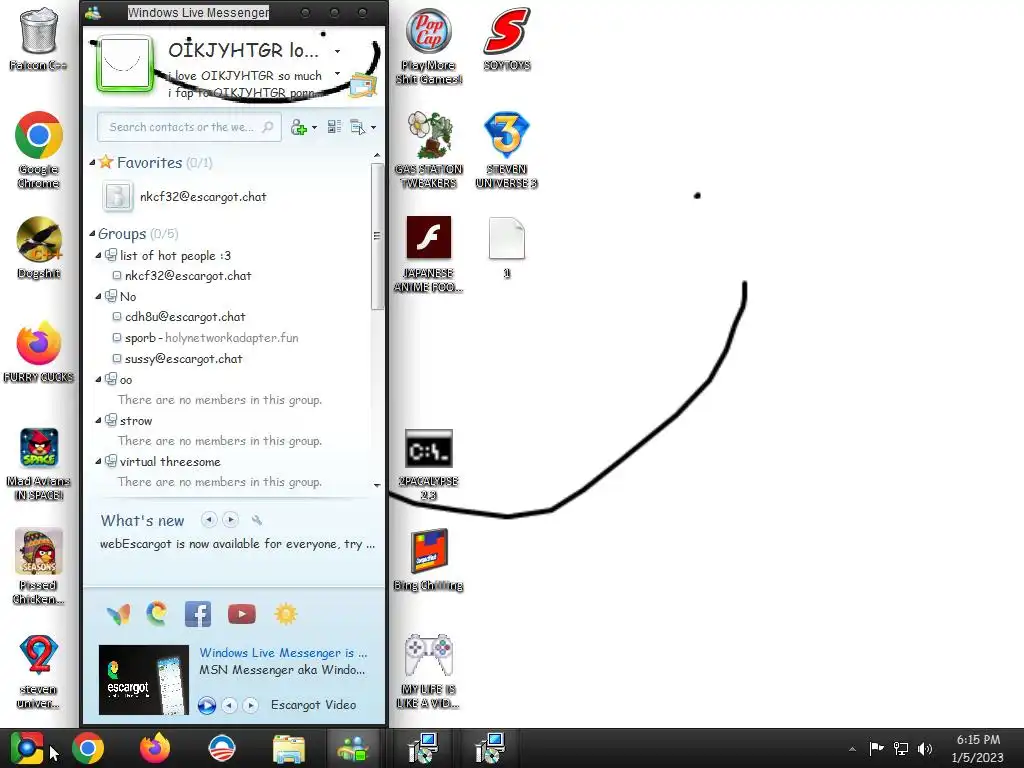Viewport: 1024px width, 768px height.
Task: Click the contact list scrollbar up arrow
Action: 377,155
